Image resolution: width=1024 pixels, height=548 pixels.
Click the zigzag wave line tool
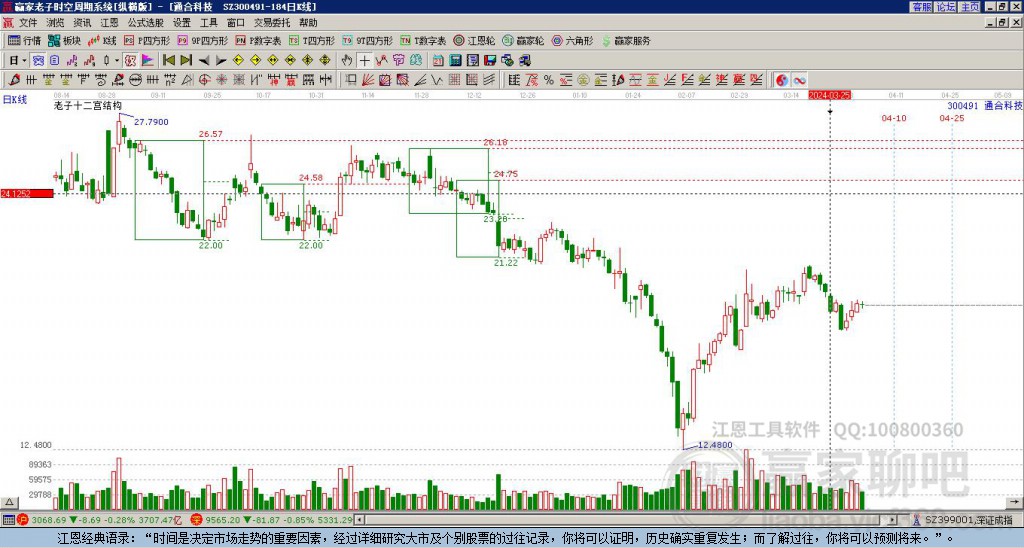pos(437,80)
